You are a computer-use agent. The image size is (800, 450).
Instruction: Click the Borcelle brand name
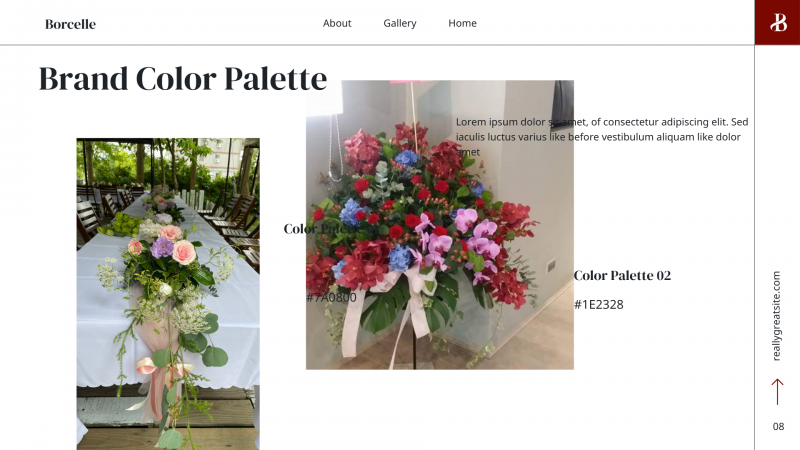70,24
